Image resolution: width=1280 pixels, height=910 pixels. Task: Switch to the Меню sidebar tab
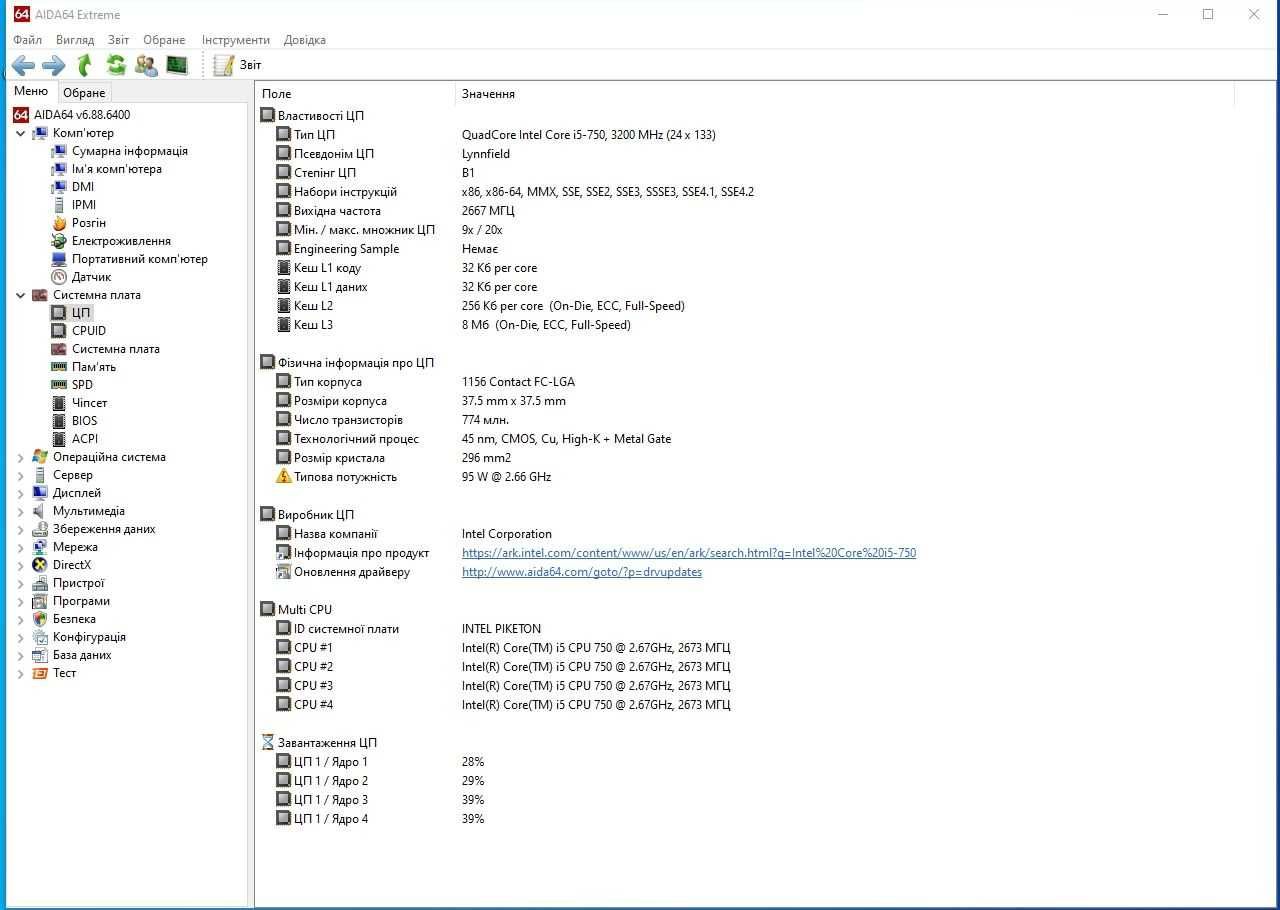[x=31, y=91]
